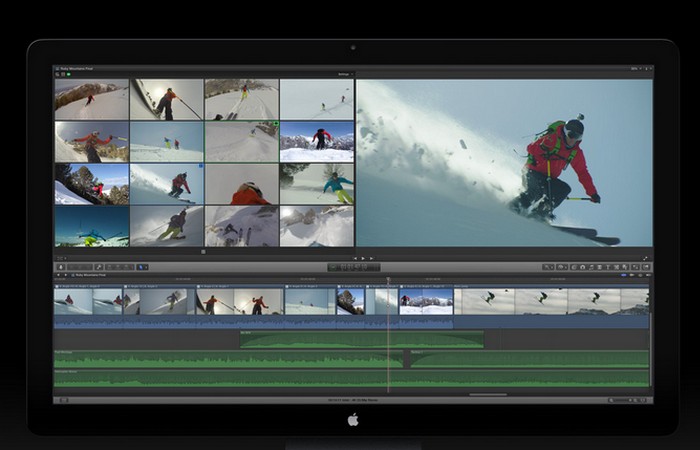
Task: Select the teal-jacket skier angle thumbnail
Action: (317, 184)
